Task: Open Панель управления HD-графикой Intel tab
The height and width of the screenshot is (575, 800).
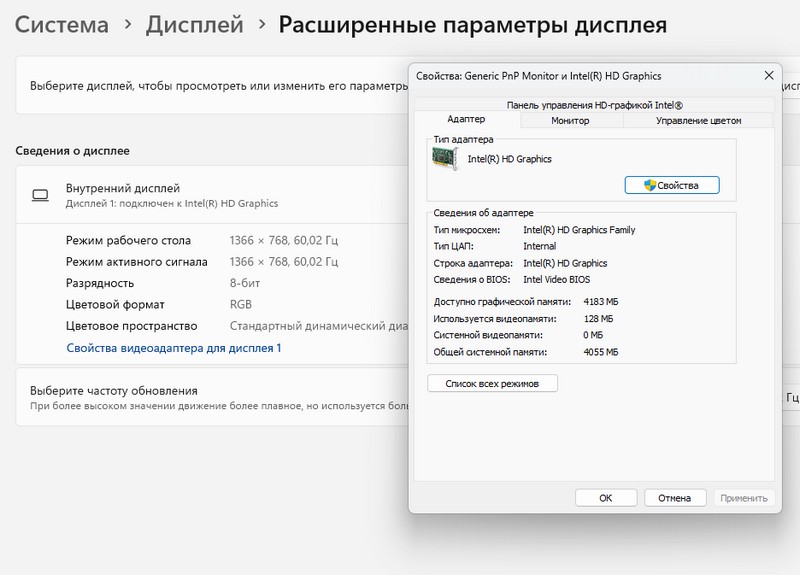Action: tap(594, 104)
